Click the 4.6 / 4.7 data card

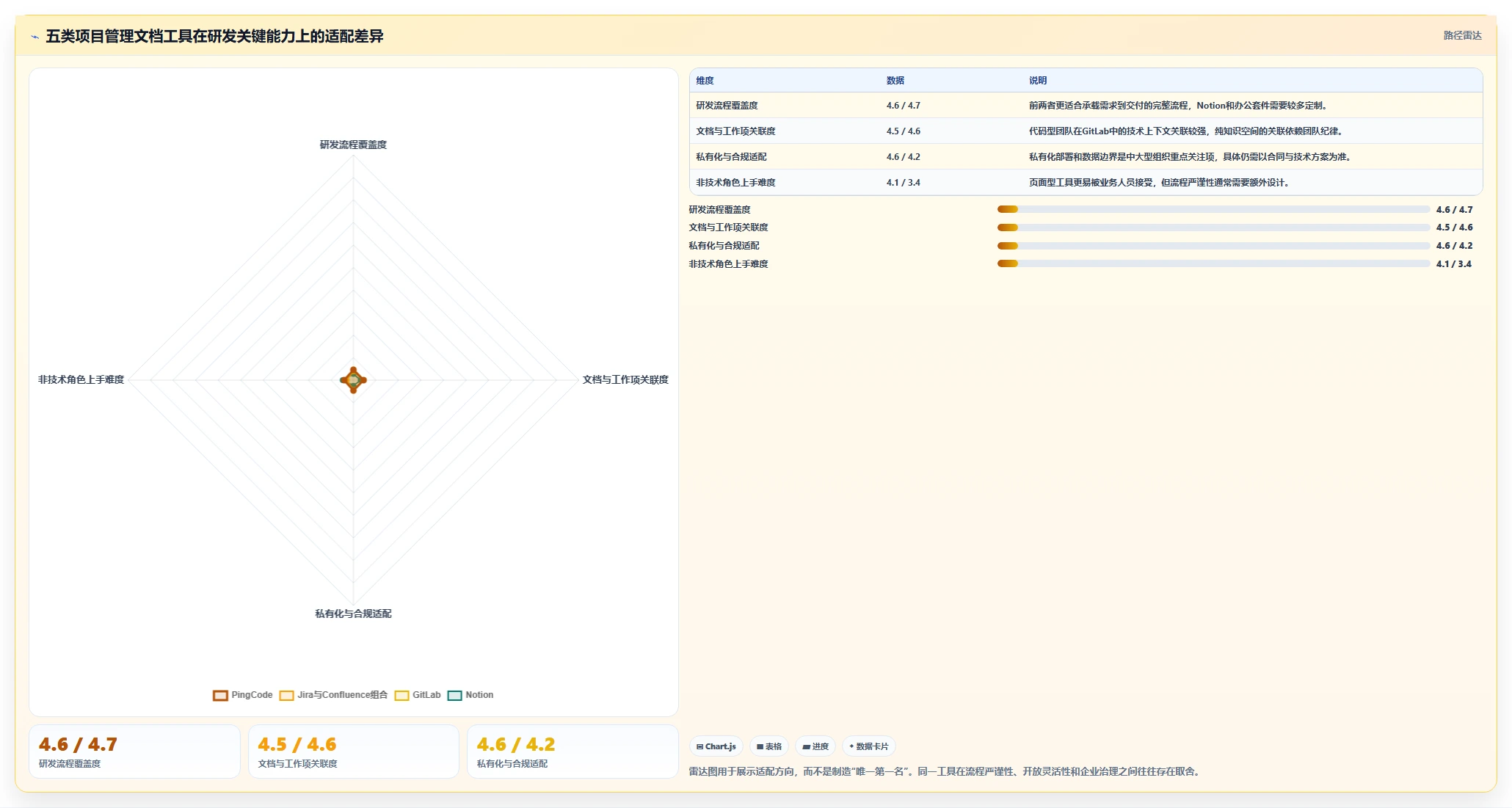[x=134, y=751]
